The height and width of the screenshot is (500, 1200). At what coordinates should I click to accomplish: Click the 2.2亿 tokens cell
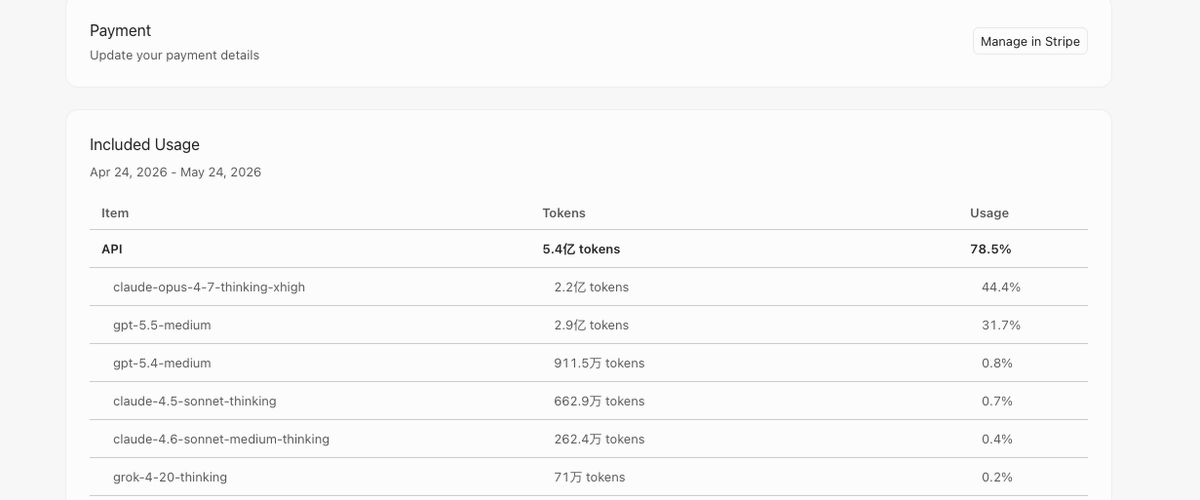(x=592, y=287)
